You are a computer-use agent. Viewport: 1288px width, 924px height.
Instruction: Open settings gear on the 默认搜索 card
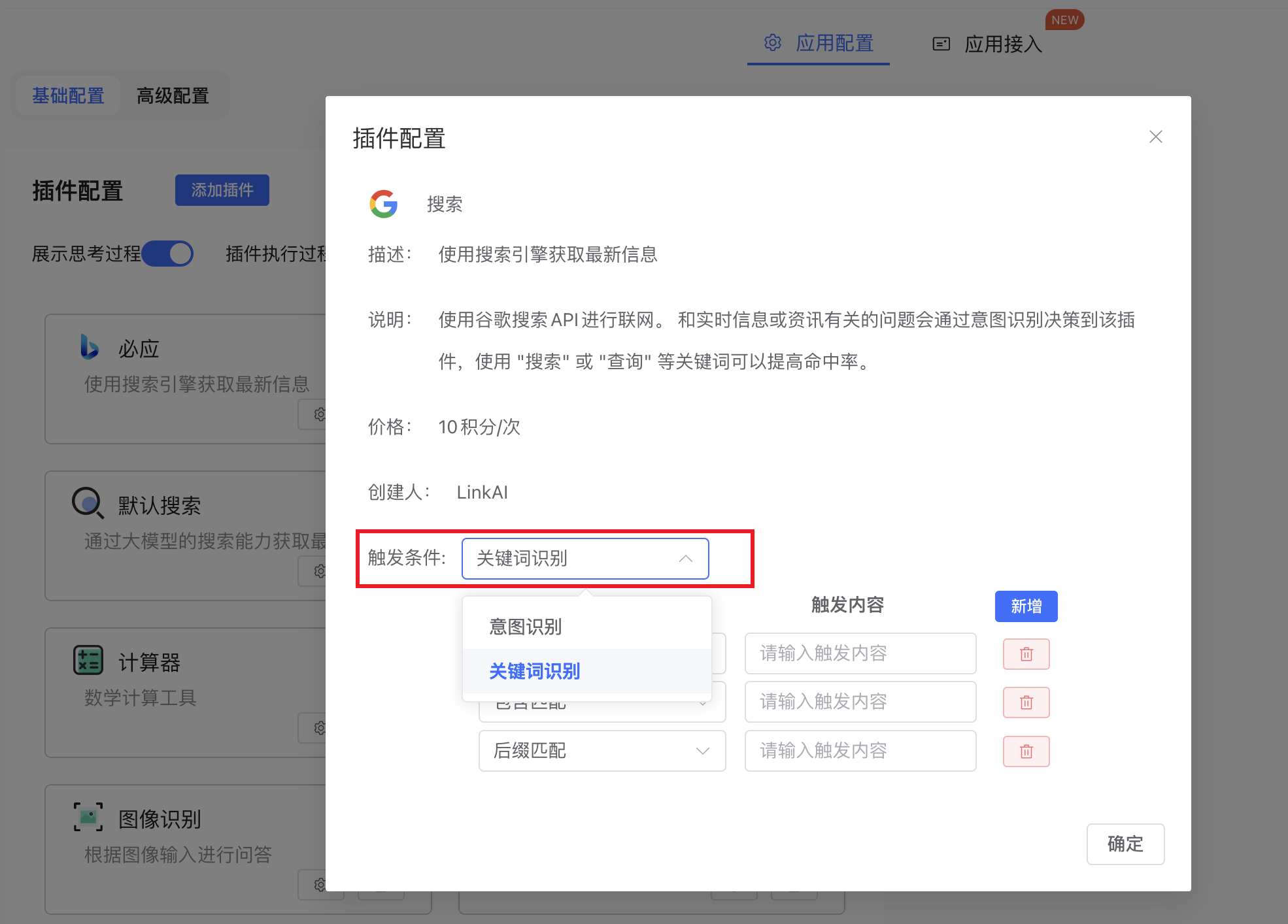319,571
